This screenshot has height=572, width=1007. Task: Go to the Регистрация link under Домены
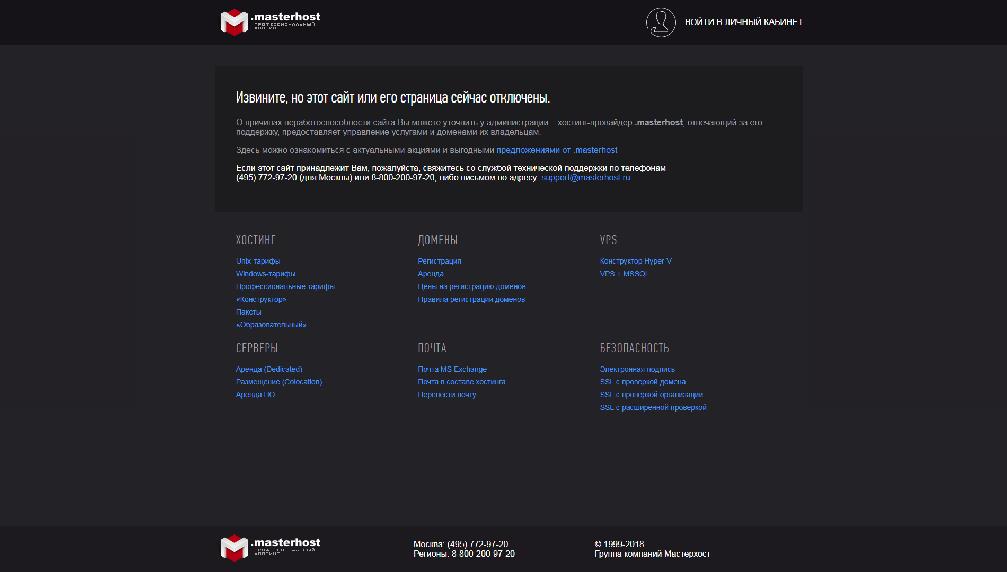tap(439, 261)
